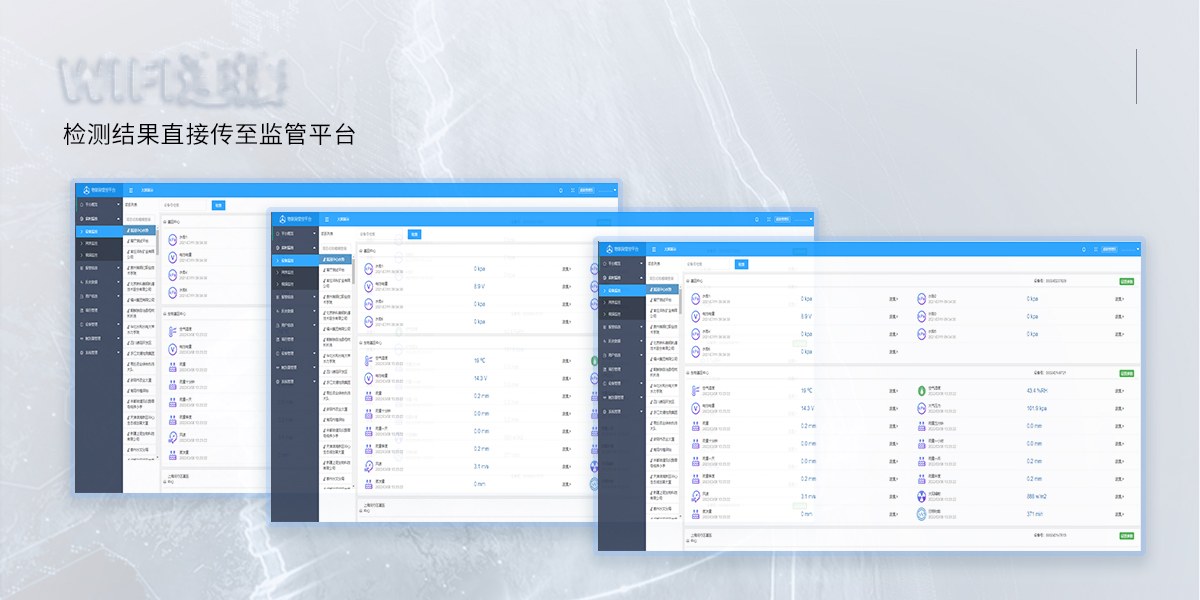The width and height of the screenshot is (1200, 600).
Task: Click the bell icon in the front window header
Action: click(x=1084, y=249)
